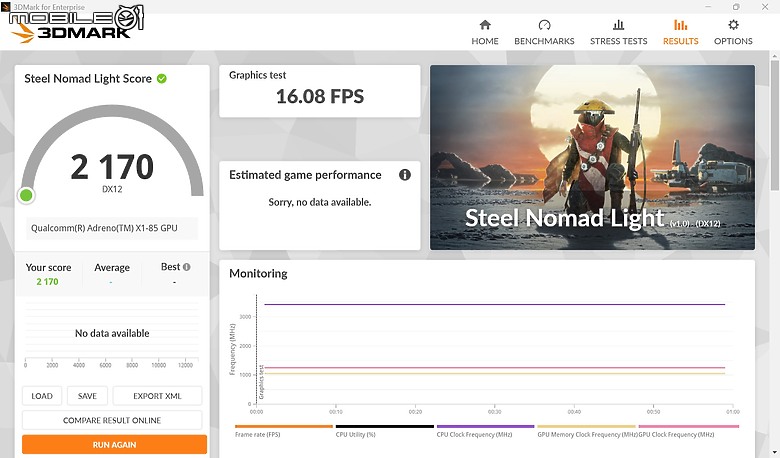780x458 pixels.
Task: Toggle GPU Memory Clock Frequency legend
Action: point(586,431)
